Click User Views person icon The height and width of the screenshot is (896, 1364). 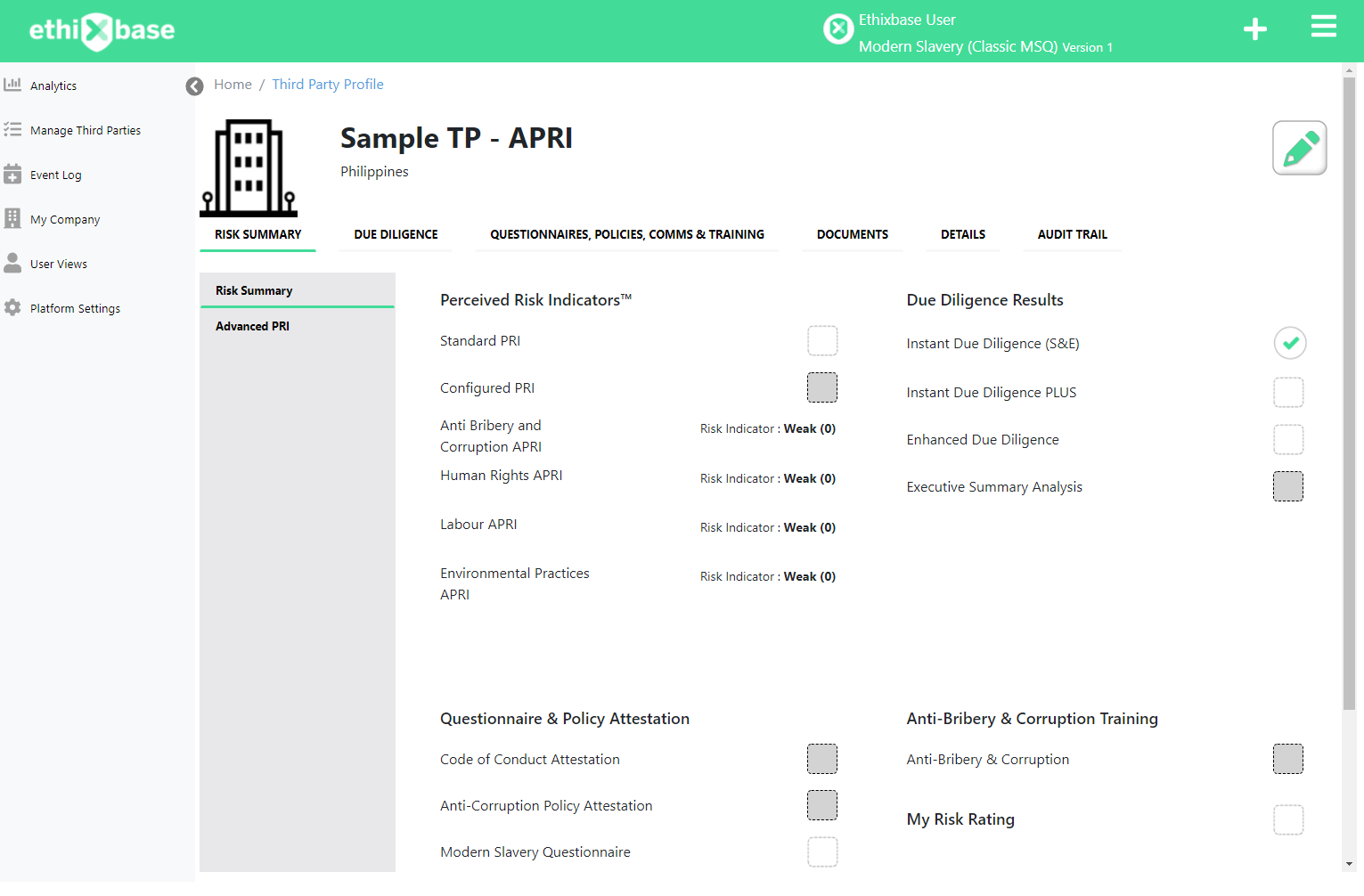[12, 263]
